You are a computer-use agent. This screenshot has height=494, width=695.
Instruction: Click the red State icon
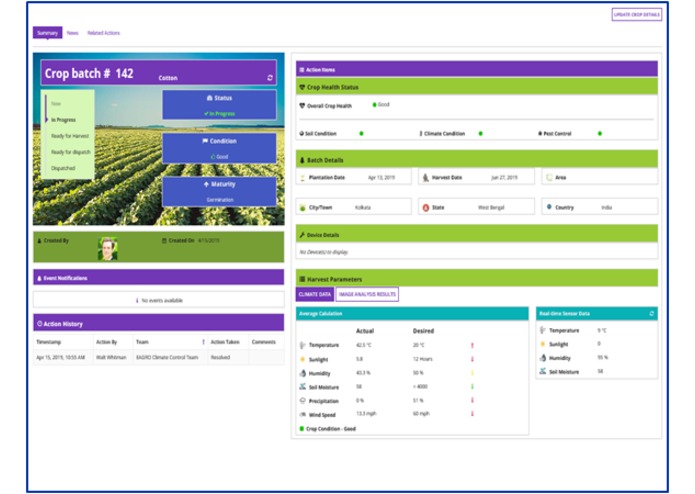tap(426, 207)
